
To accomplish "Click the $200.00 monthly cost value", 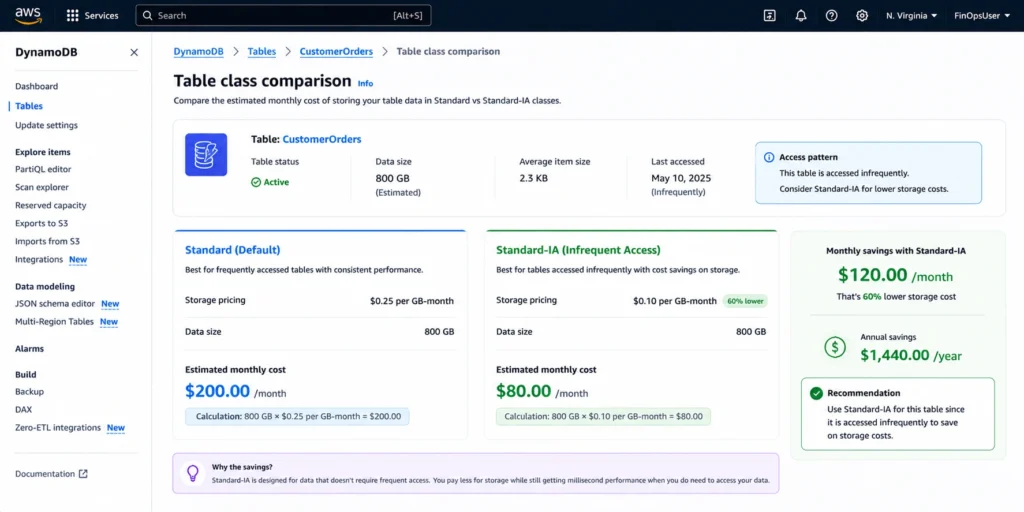I will 217,391.
